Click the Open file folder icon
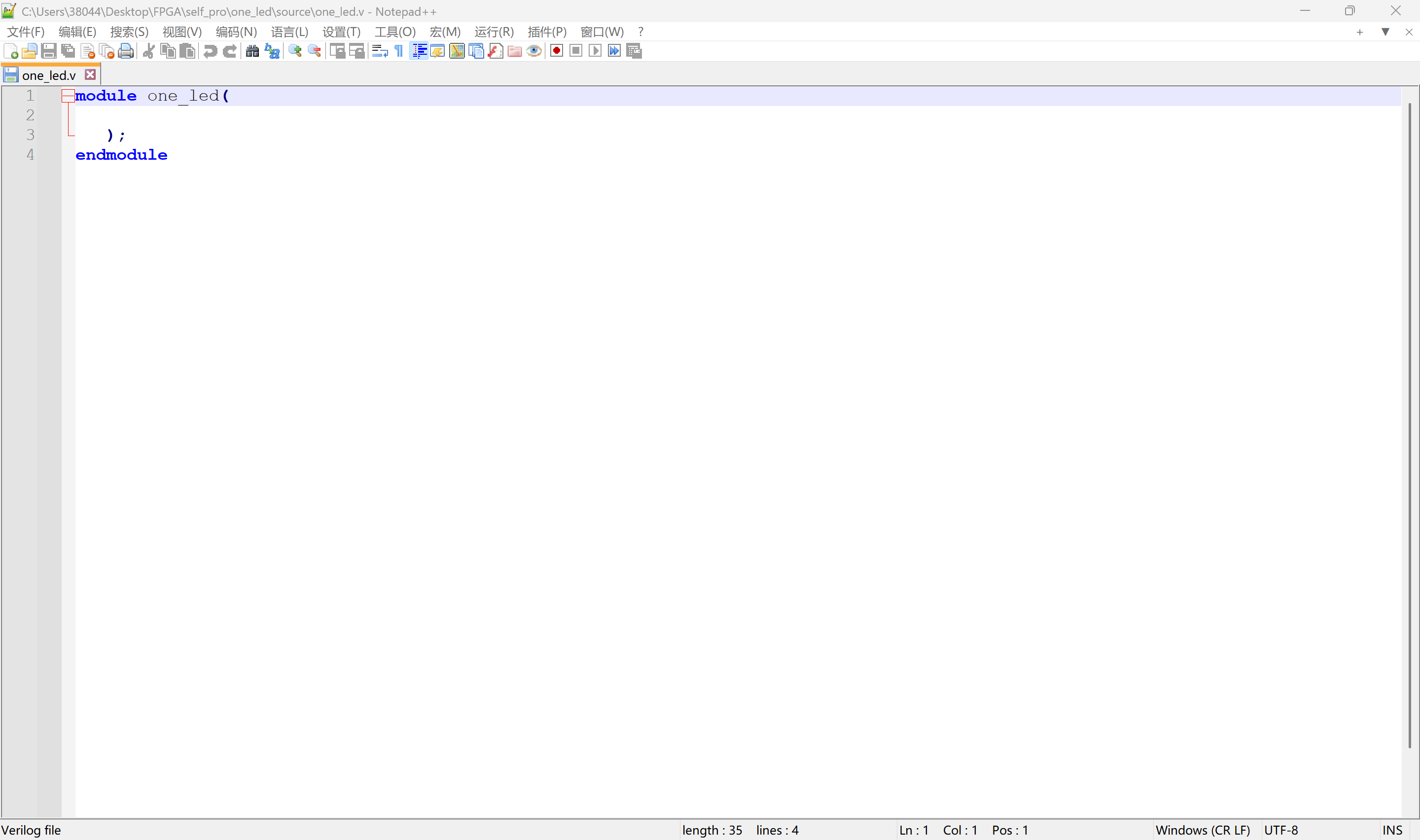Image resolution: width=1420 pixels, height=840 pixels. (x=30, y=51)
